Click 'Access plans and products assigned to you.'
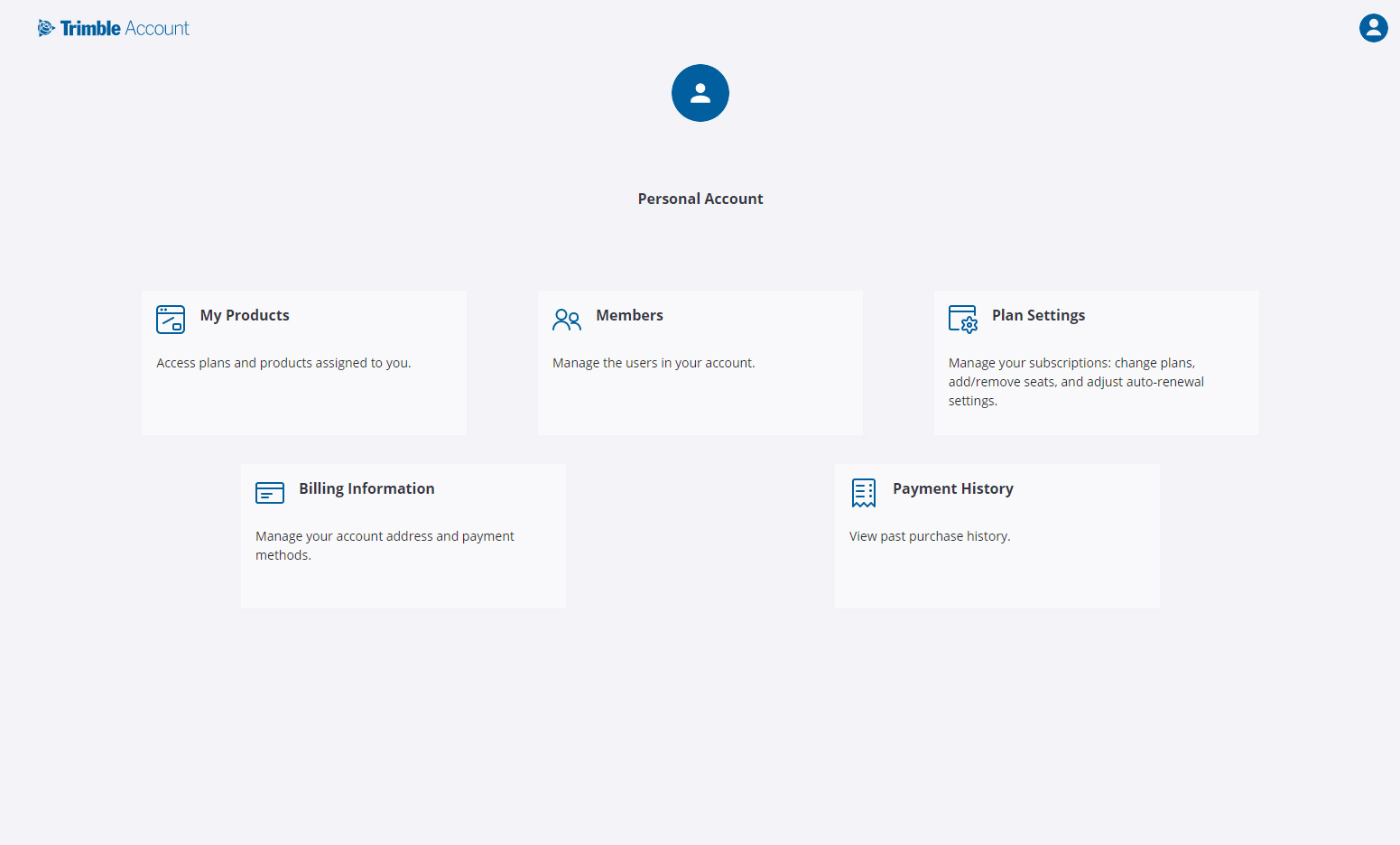 [x=283, y=363]
